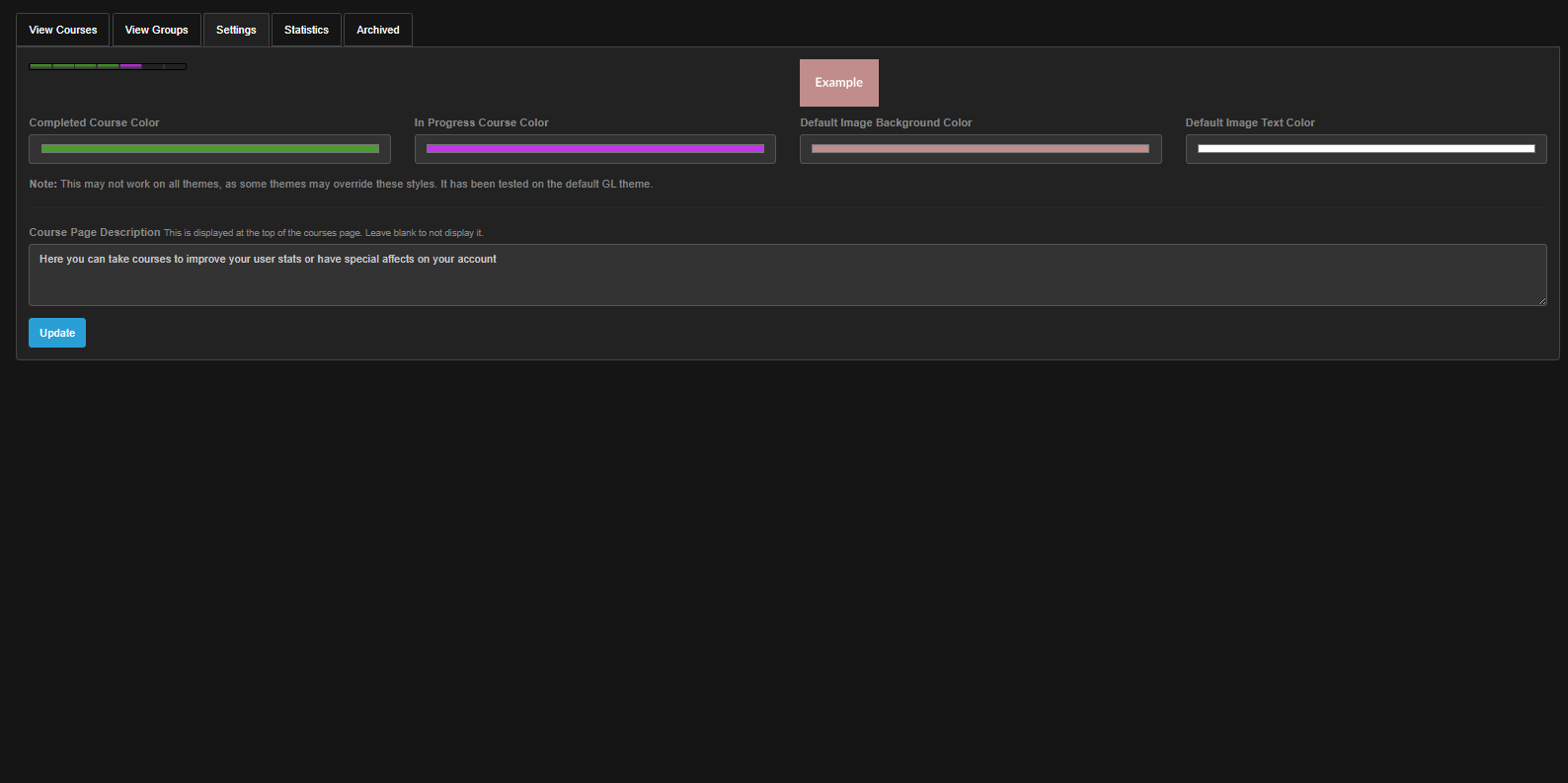This screenshot has width=1568, height=783.
Task: Select the Settings tab
Action: tap(236, 30)
